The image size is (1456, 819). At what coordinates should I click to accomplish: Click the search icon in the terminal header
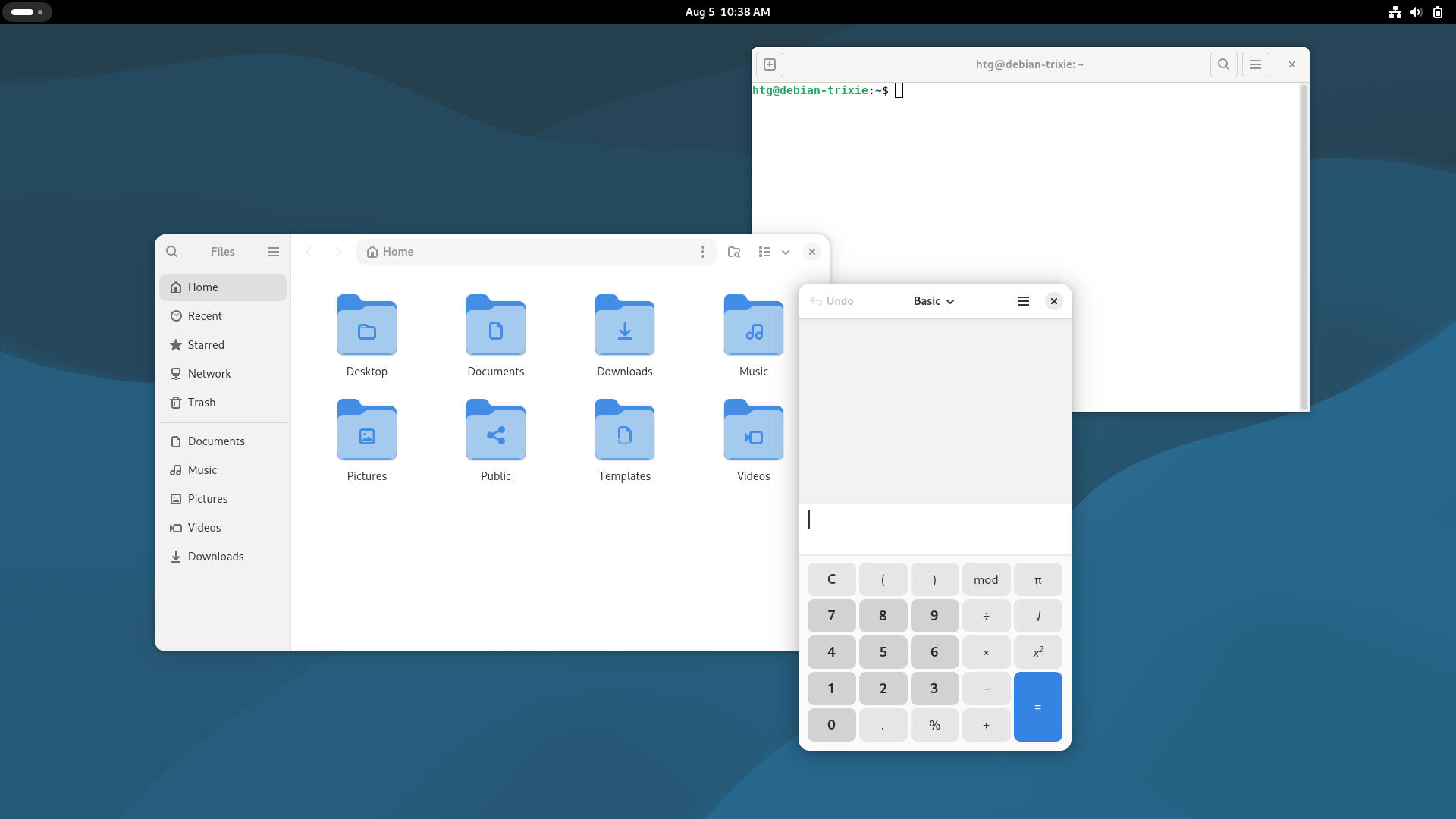pos(1223,64)
